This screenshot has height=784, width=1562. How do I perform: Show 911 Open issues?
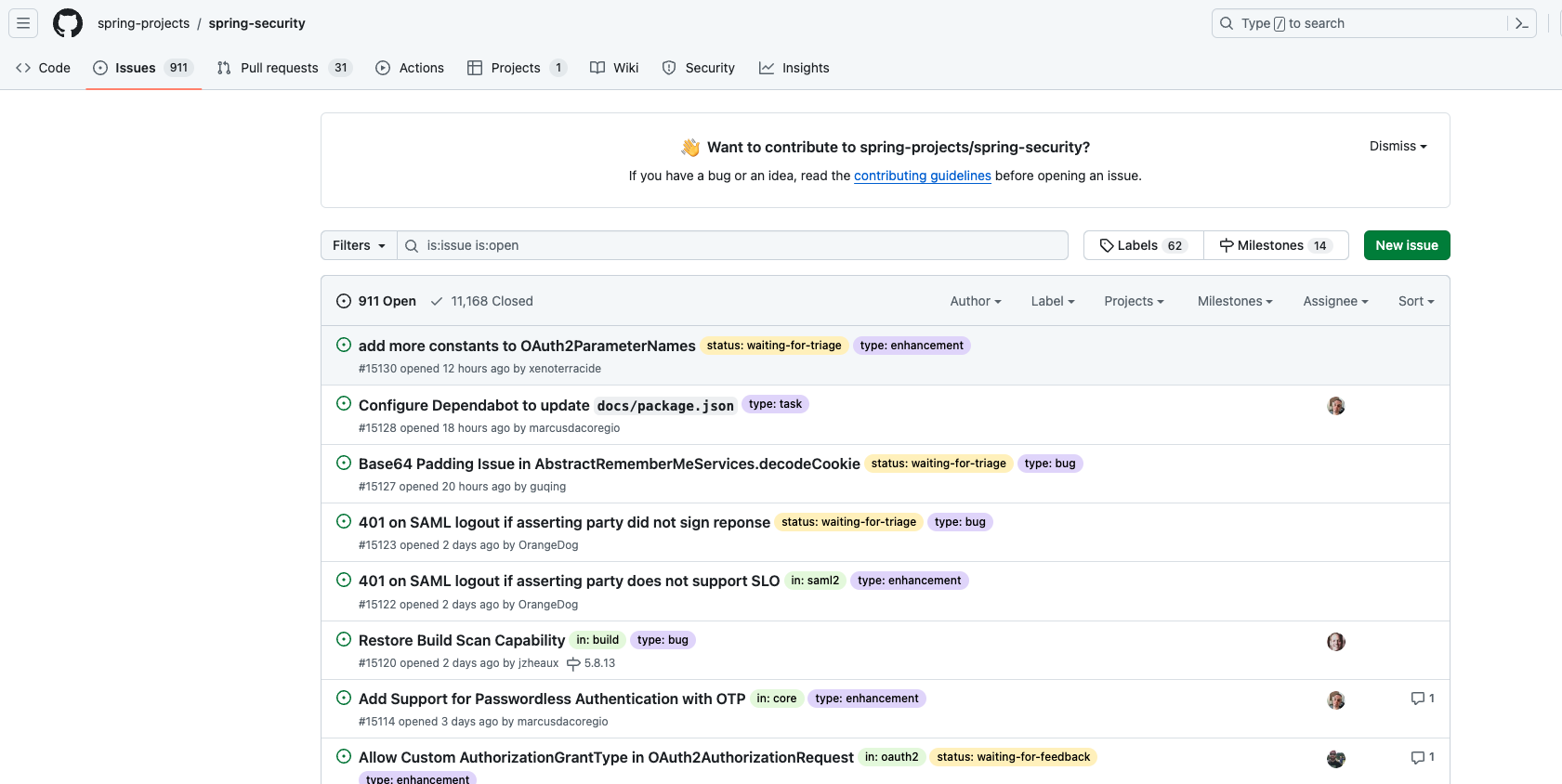tap(376, 301)
